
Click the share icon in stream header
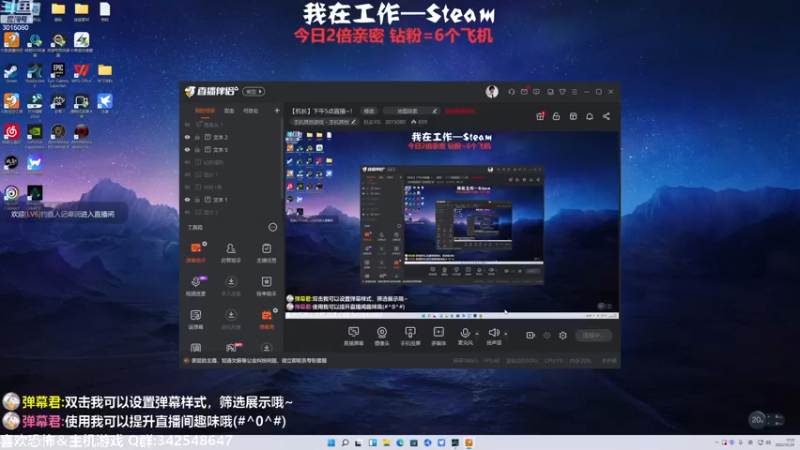pos(606,116)
